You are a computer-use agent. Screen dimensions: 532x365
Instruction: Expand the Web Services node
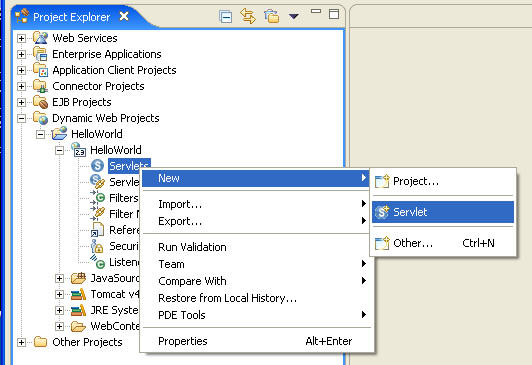click(x=21, y=38)
